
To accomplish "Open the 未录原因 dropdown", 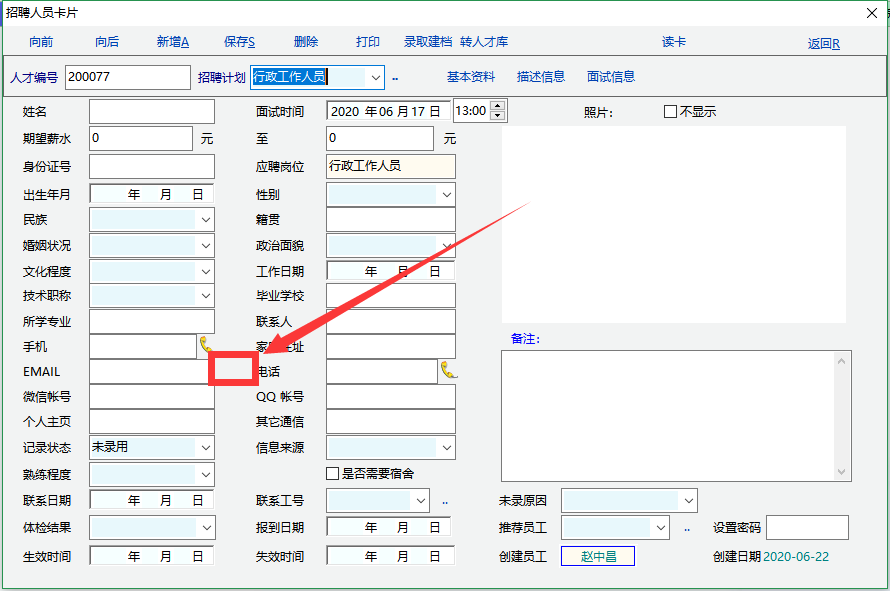I will (x=688, y=500).
